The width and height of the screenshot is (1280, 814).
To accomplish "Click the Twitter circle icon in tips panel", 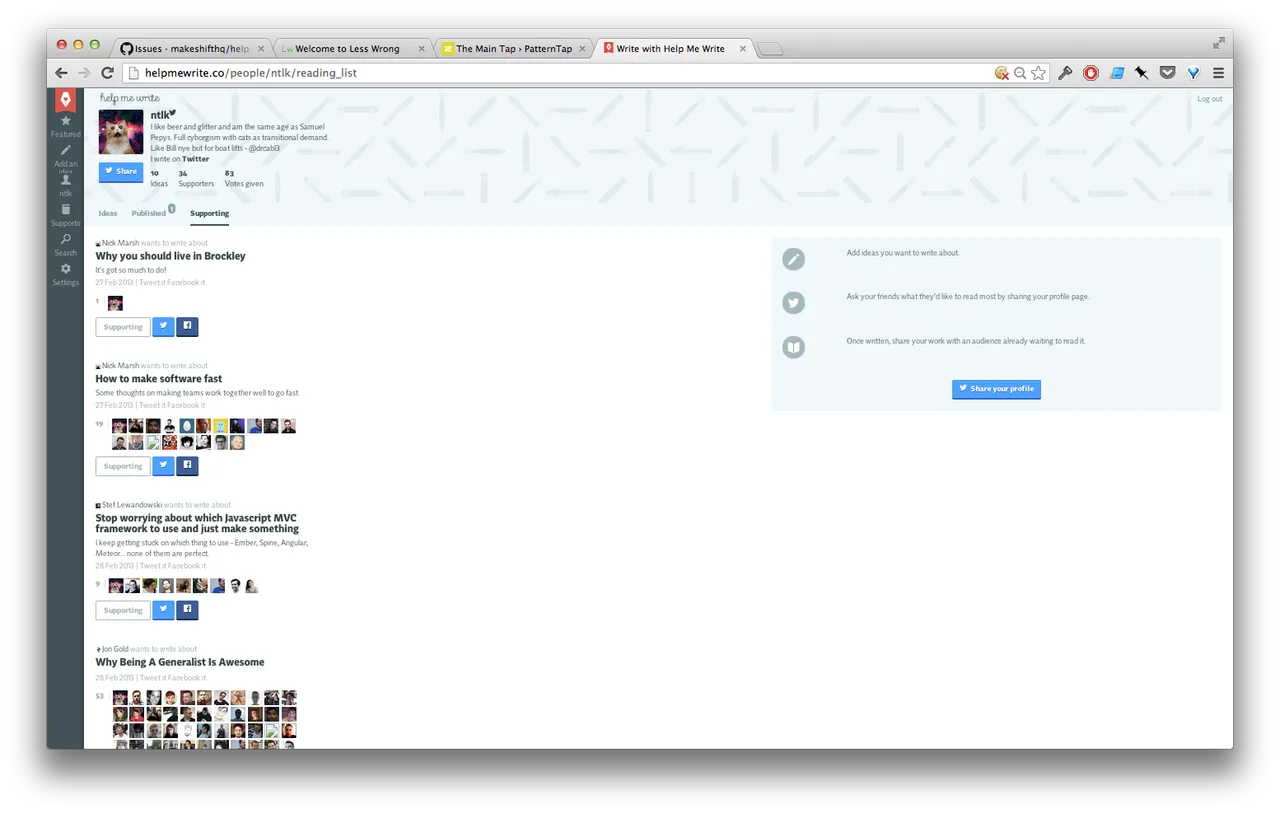I will coord(793,303).
